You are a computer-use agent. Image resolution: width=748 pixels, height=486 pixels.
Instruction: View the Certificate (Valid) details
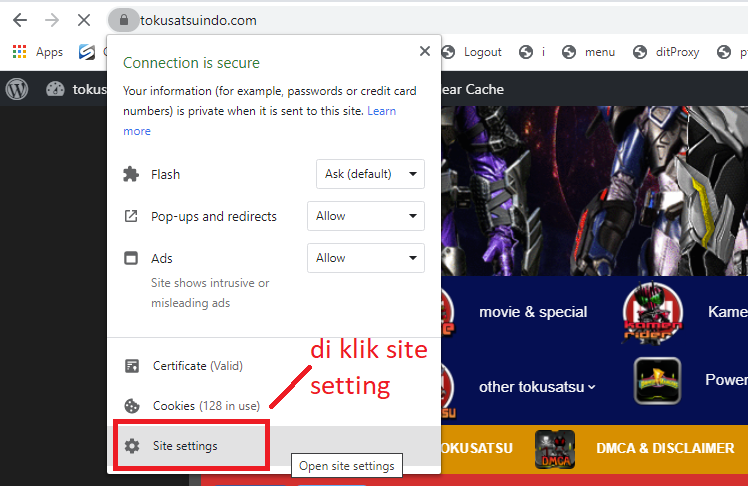click(197, 366)
